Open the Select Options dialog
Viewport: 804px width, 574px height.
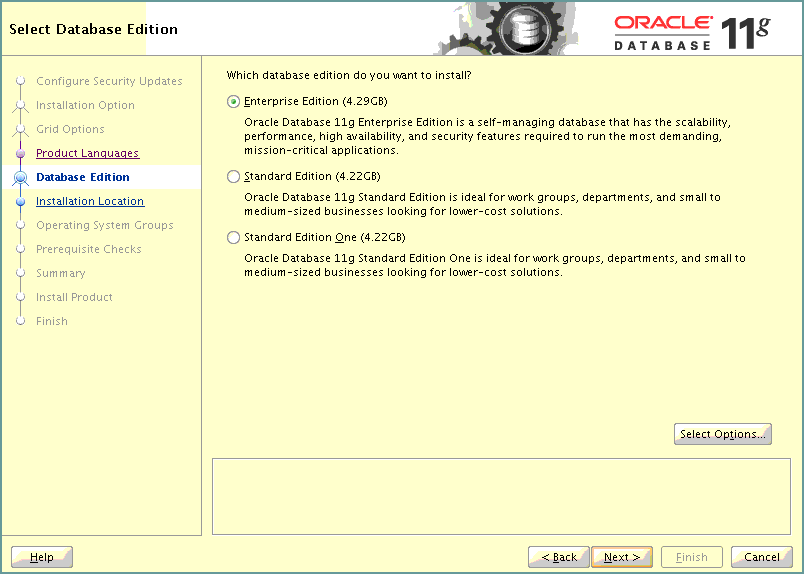(x=722, y=434)
